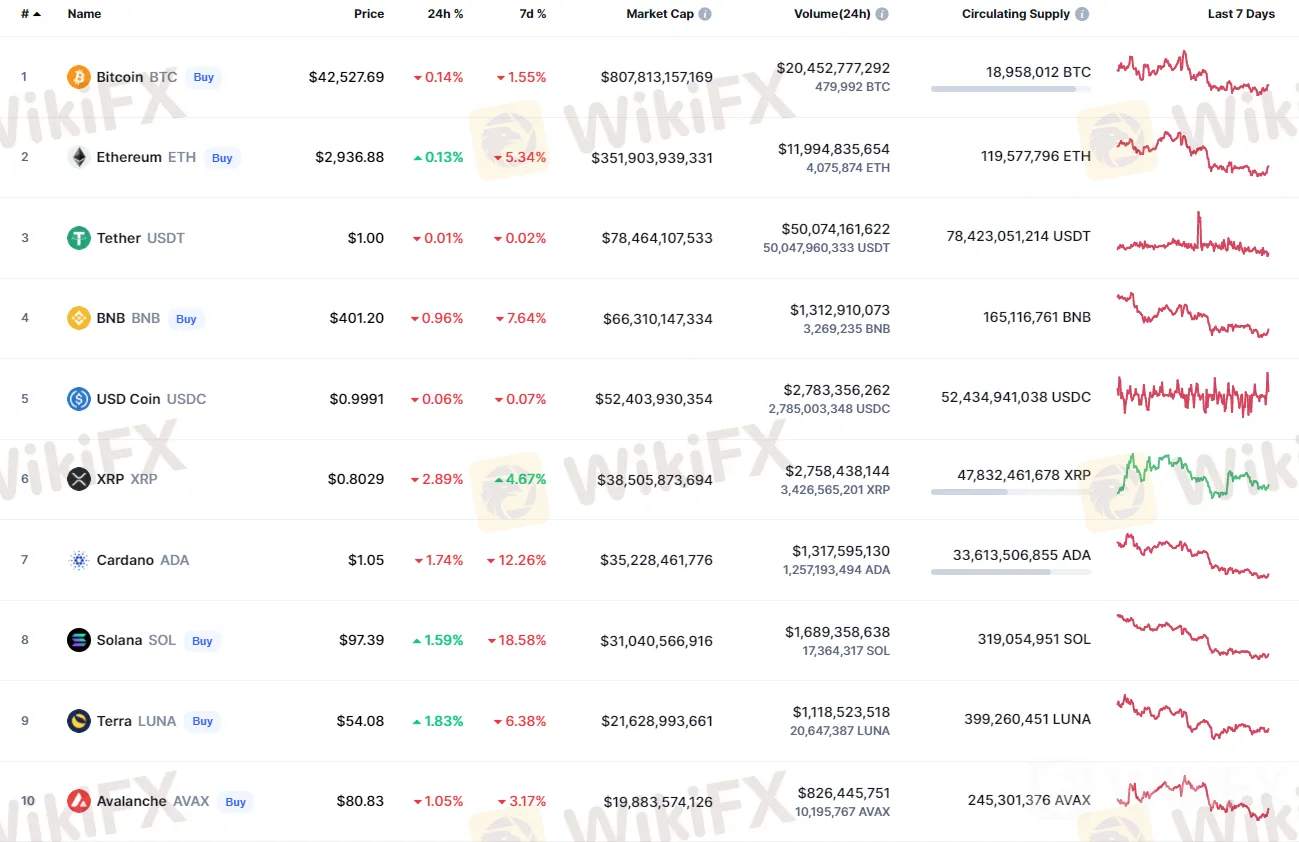Click the Market Cap info icon
Screen dimensions: 1299x842
[x=705, y=14]
